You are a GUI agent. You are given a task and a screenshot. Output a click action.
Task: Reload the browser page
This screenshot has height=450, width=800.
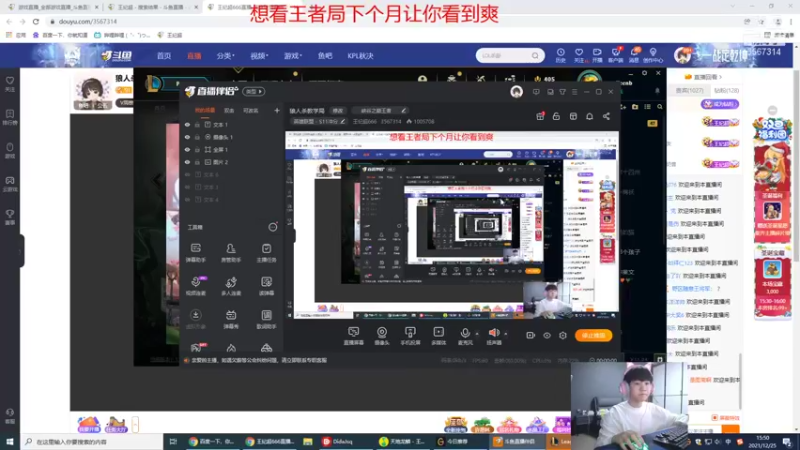(x=36, y=21)
